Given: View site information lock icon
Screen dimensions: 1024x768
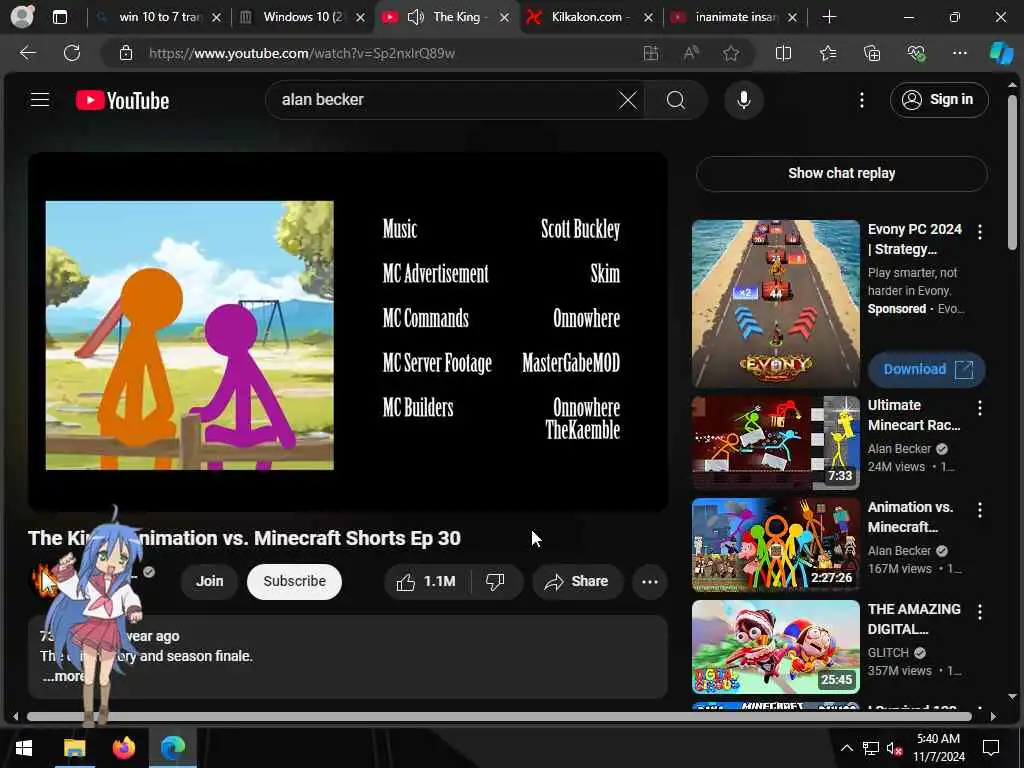Looking at the screenshot, I should tap(126, 53).
